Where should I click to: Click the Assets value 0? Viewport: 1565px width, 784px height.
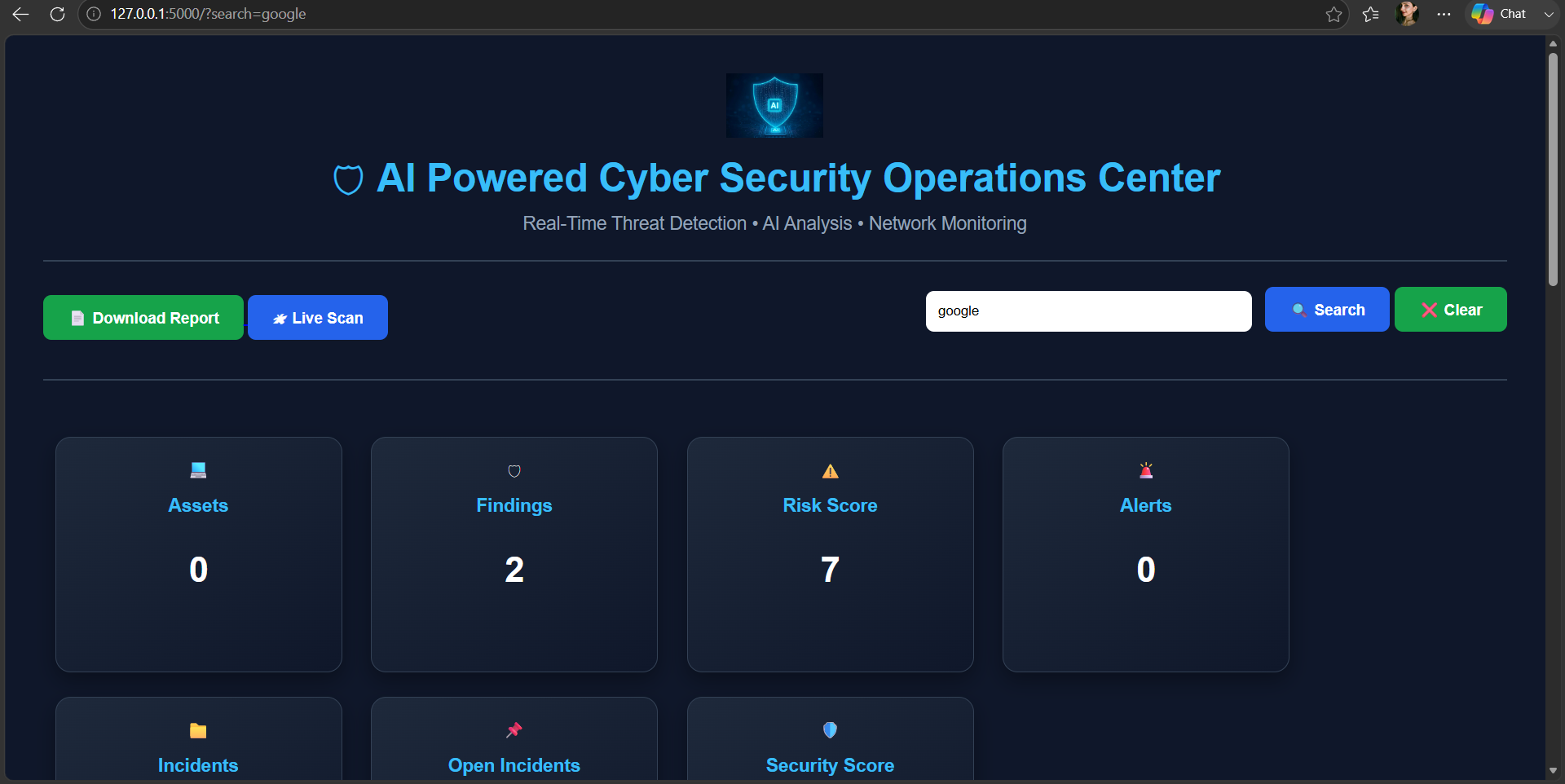(x=198, y=570)
